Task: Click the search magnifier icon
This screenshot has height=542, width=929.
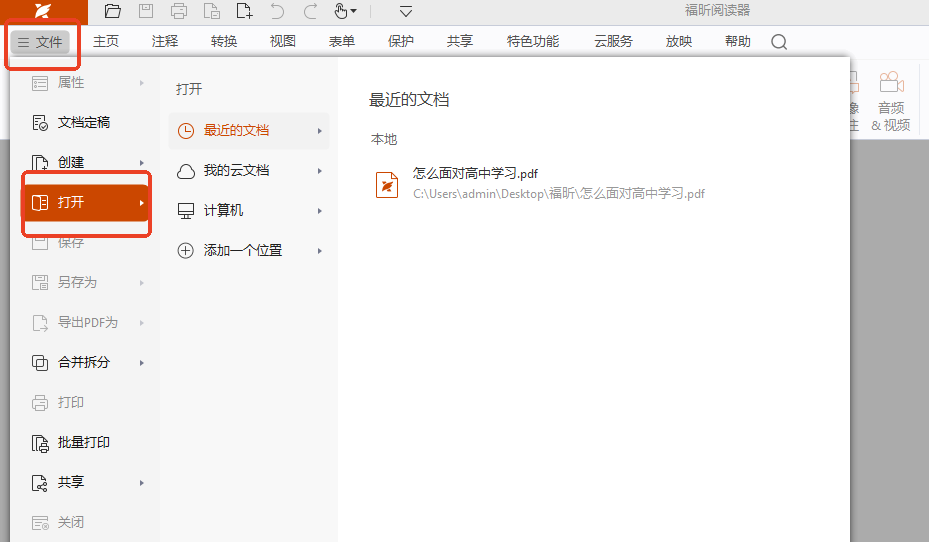Action: [x=779, y=42]
